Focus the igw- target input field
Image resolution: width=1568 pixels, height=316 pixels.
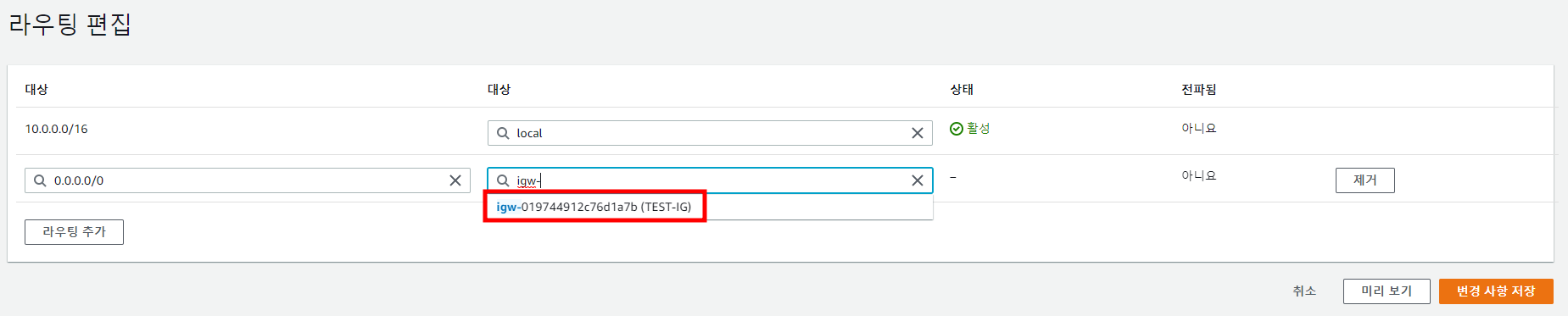click(x=710, y=180)
